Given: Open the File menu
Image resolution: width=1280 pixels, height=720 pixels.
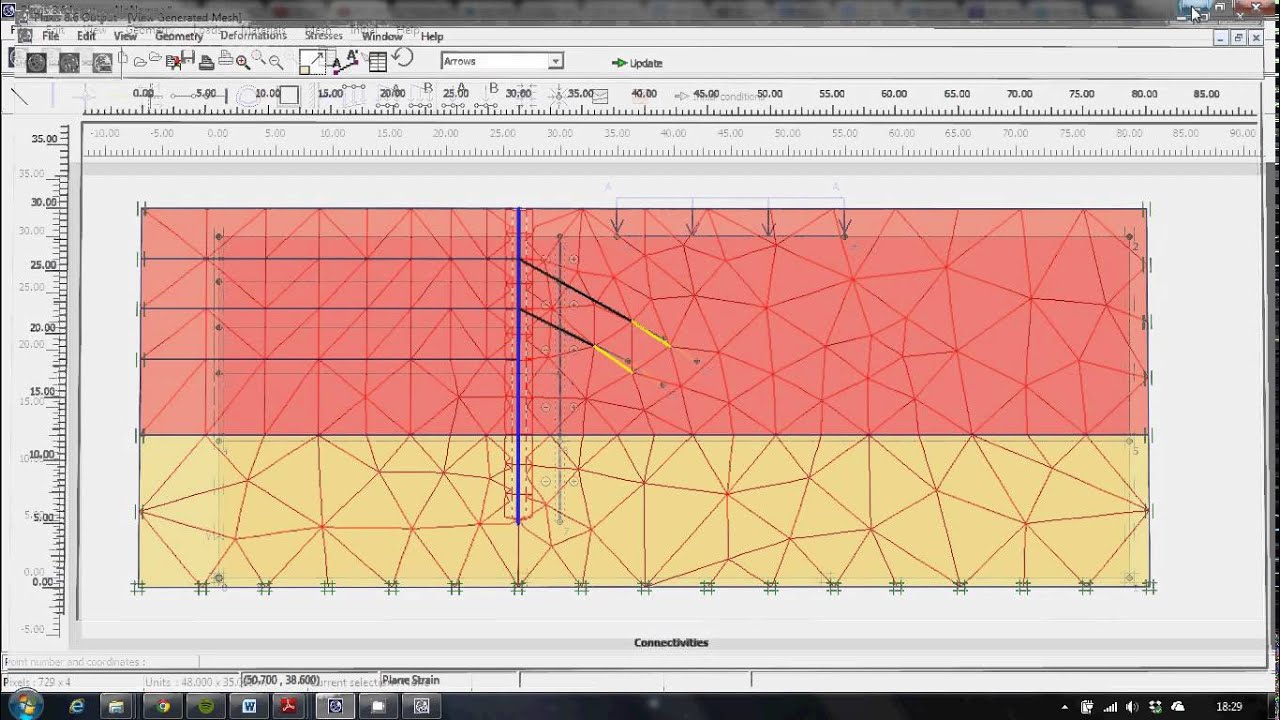Looking at the screenshot, I should tap(50, 36).
